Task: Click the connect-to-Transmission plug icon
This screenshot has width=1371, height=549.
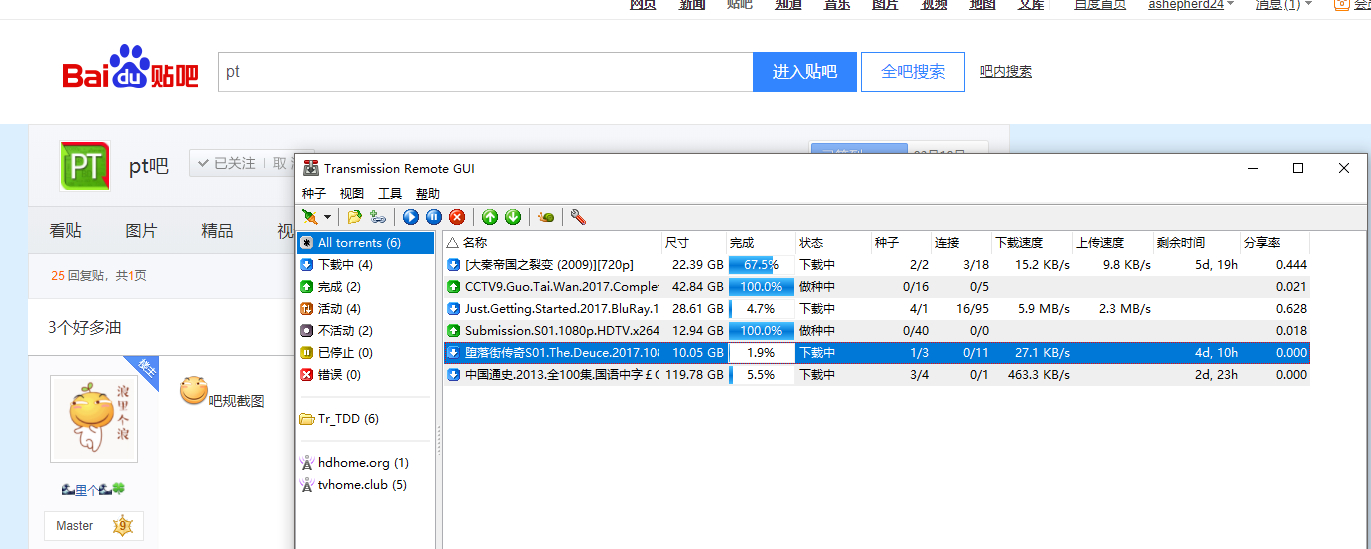Action: click(311, 216)
